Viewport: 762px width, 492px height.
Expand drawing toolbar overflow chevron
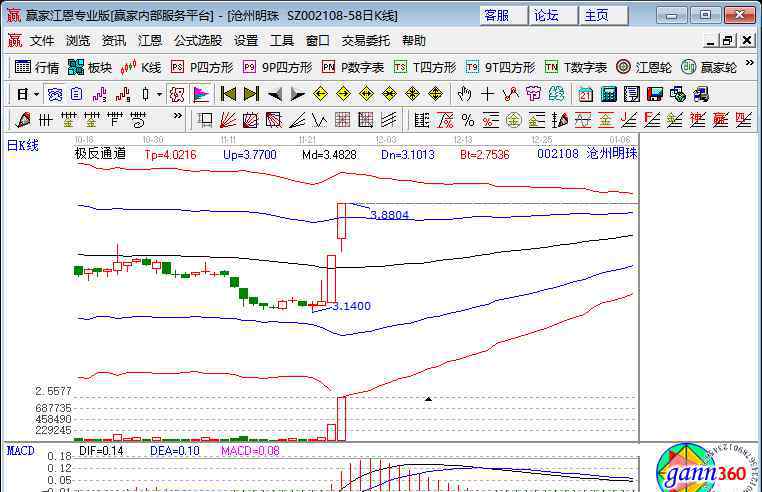tap(177, 116)
